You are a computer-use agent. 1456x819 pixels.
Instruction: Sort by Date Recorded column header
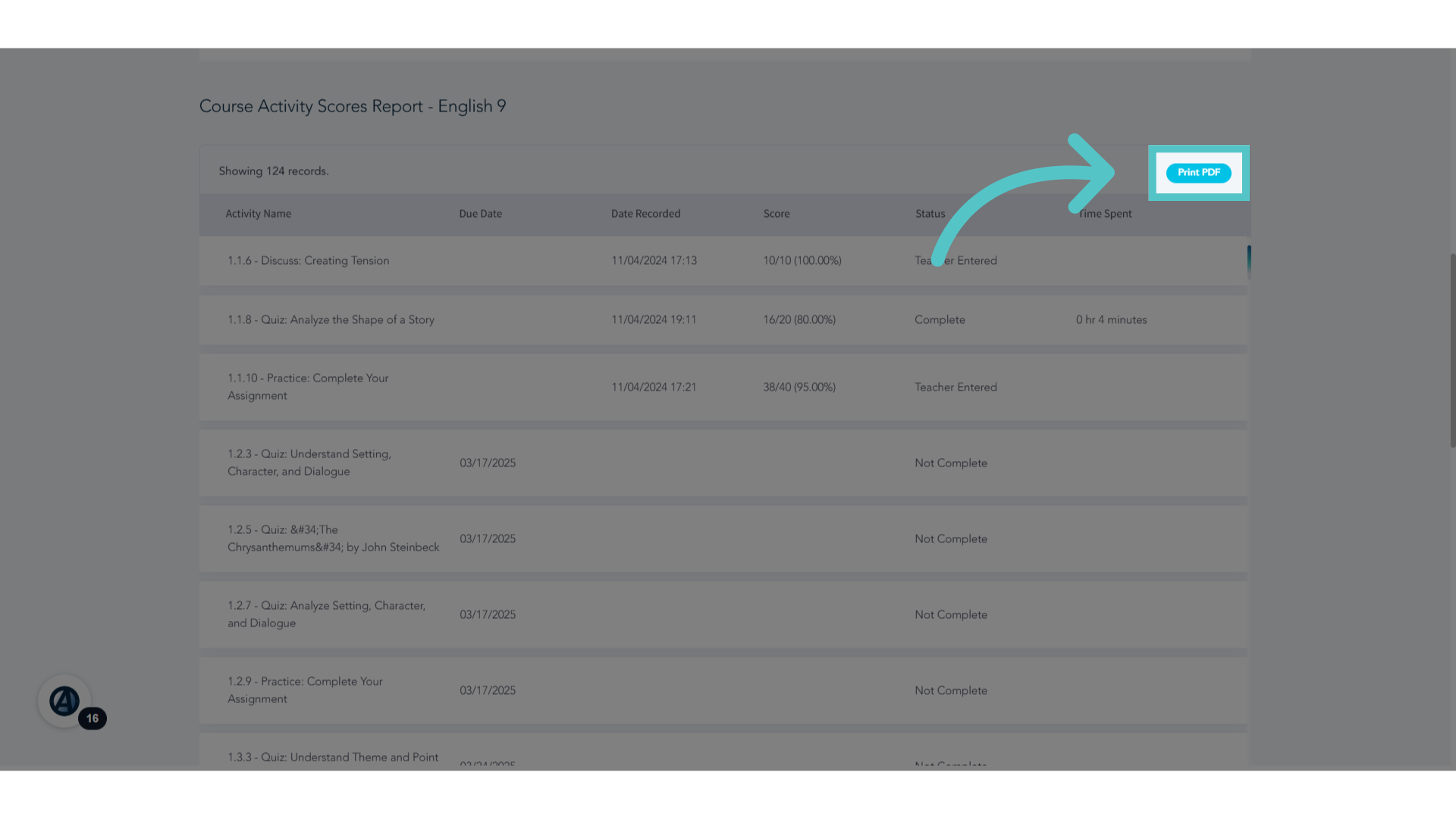645,214
